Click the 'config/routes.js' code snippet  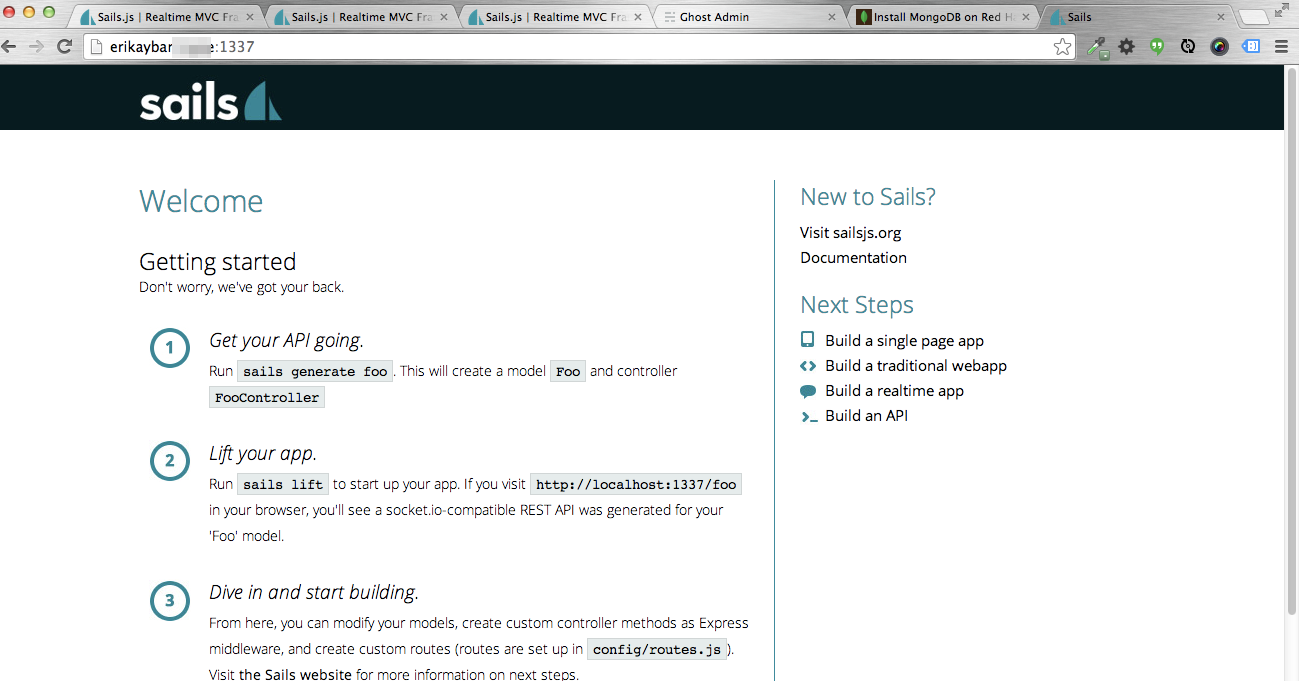tap(657, 649)
